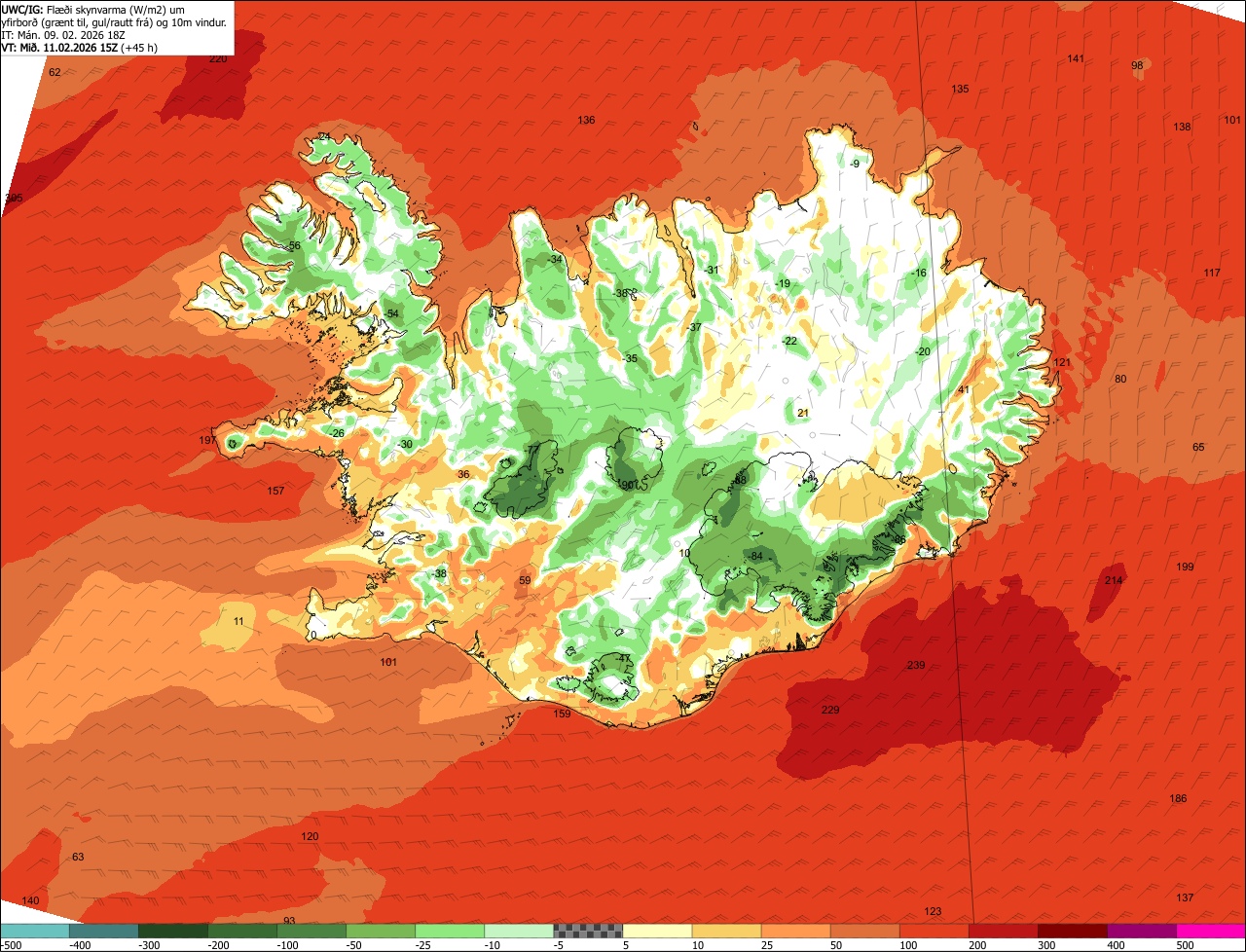Select the checkered -5 to 5 legend swatch
Image resolution: width=1246 pixels, height=952 pixels.
(588, 931)
